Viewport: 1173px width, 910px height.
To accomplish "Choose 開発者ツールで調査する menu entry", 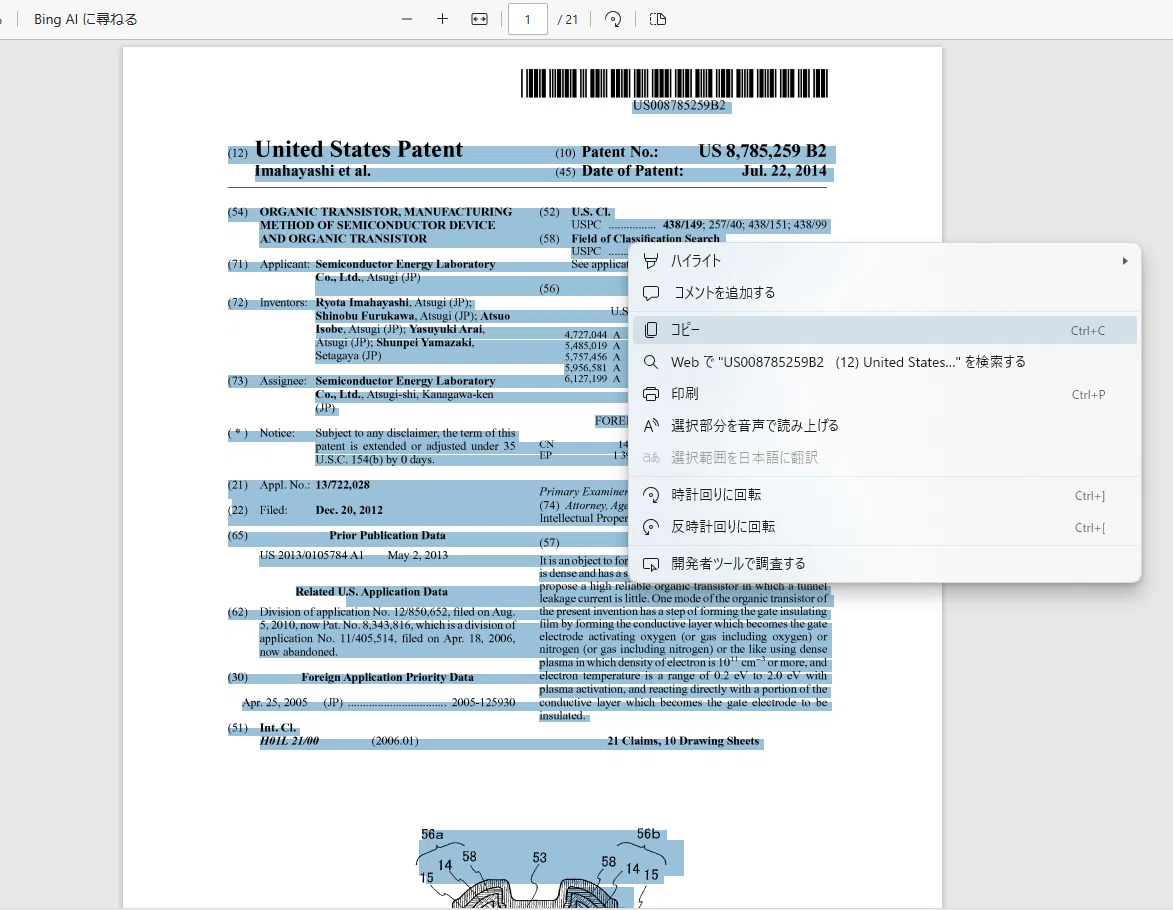I will point(885,564).
